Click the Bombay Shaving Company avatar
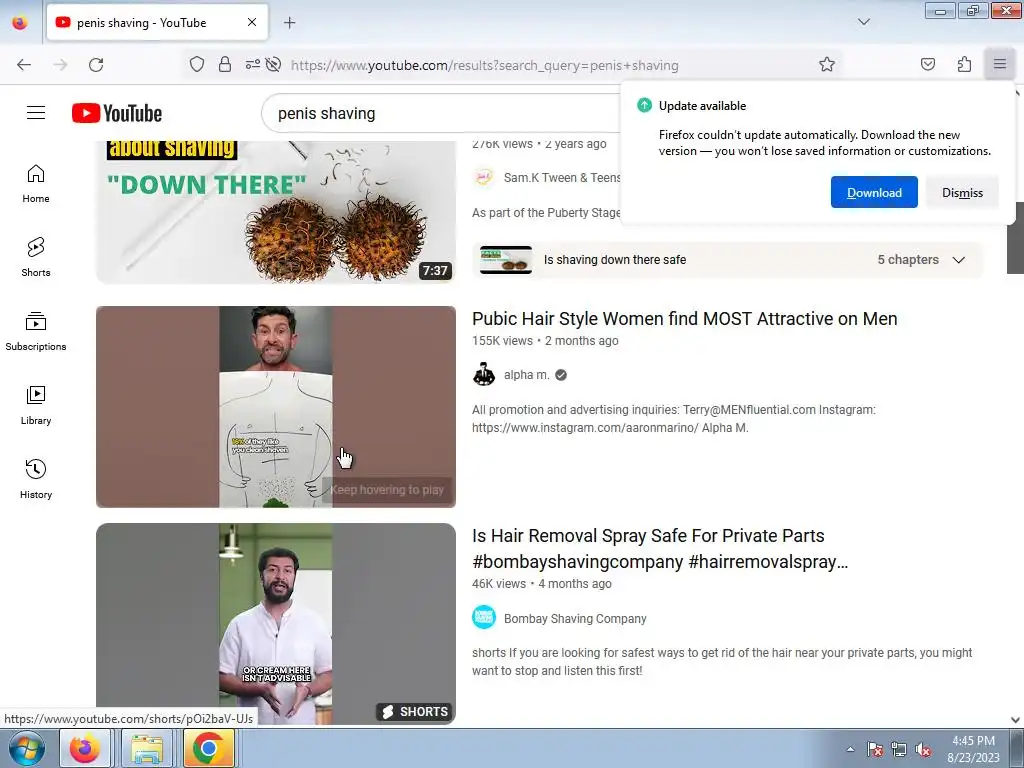1024x768 pixels. click(x=484, y=618)
